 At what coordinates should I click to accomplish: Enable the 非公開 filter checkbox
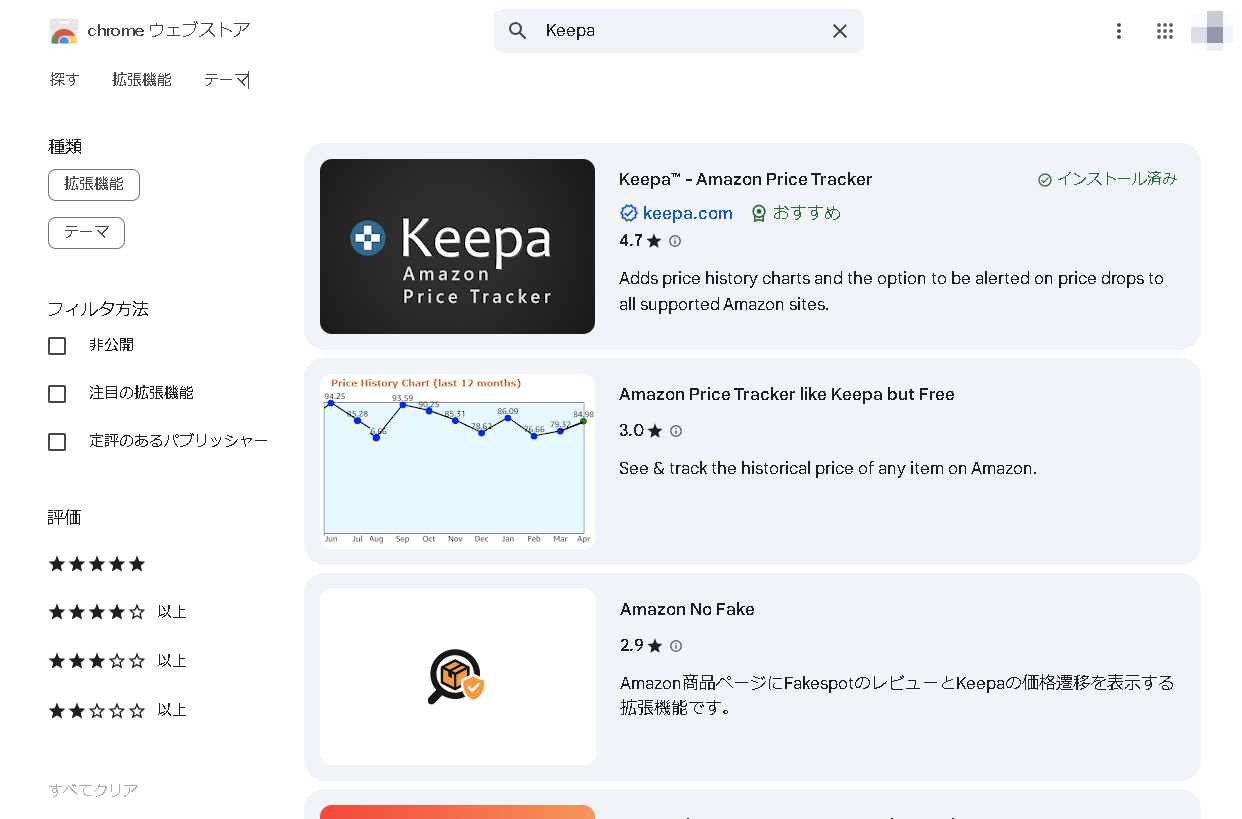click(x=57, y=345)
